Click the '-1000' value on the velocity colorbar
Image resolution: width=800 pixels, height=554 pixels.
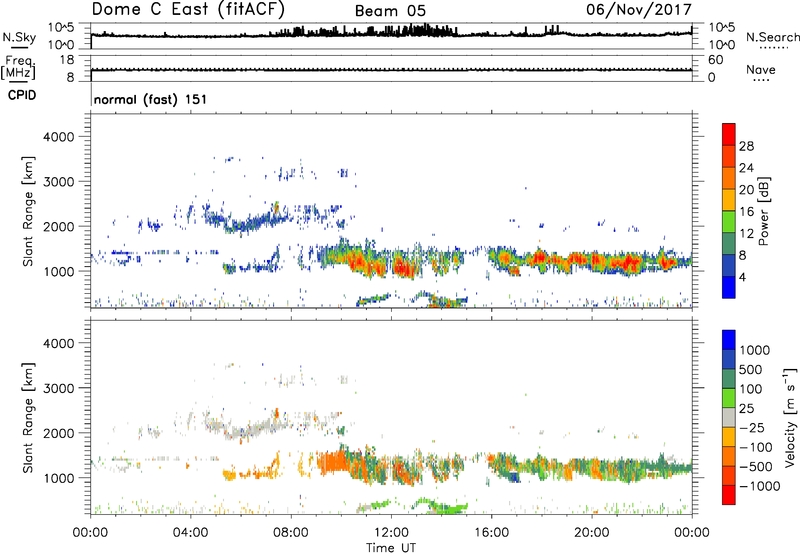[760, 486]
